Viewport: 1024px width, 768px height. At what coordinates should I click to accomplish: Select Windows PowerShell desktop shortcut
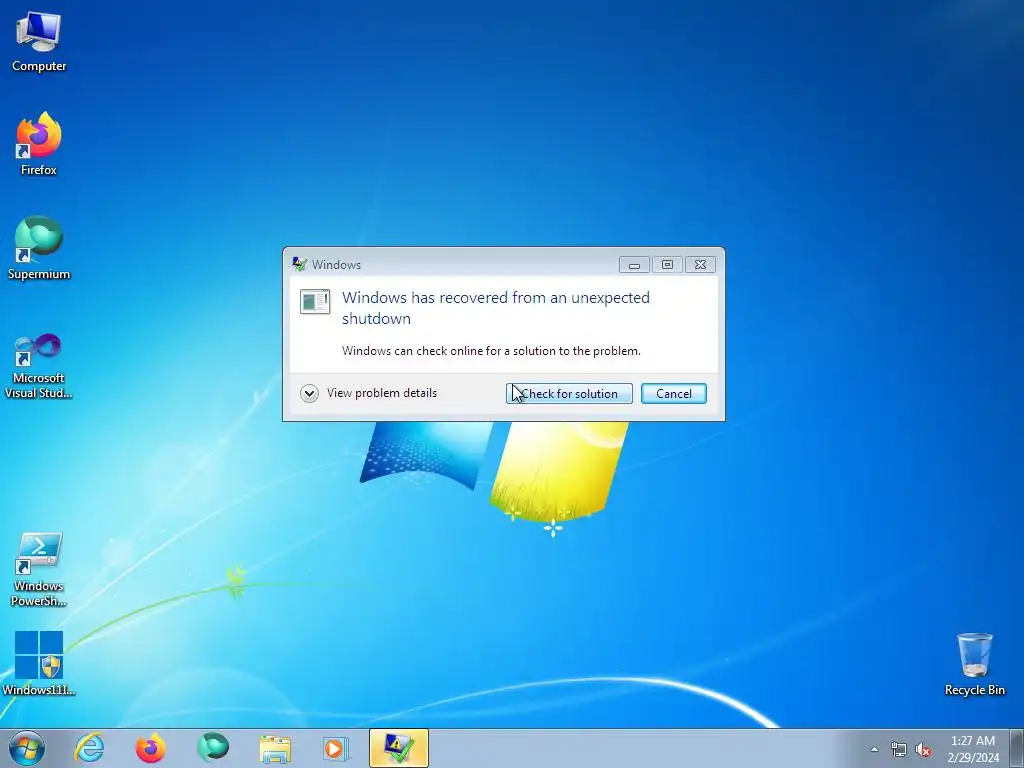click(39, 570)
